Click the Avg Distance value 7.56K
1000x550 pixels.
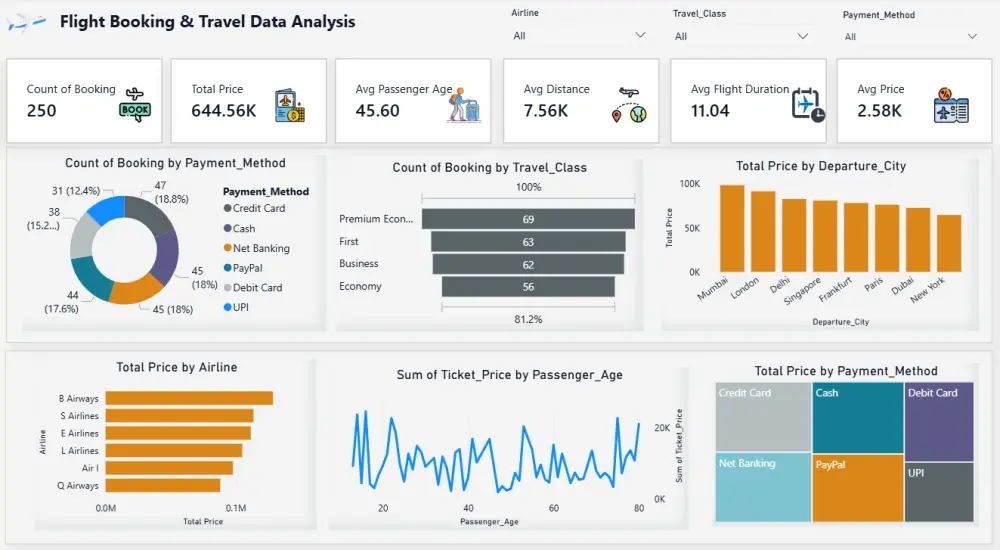pyautogui.click(x=546, y=110)
